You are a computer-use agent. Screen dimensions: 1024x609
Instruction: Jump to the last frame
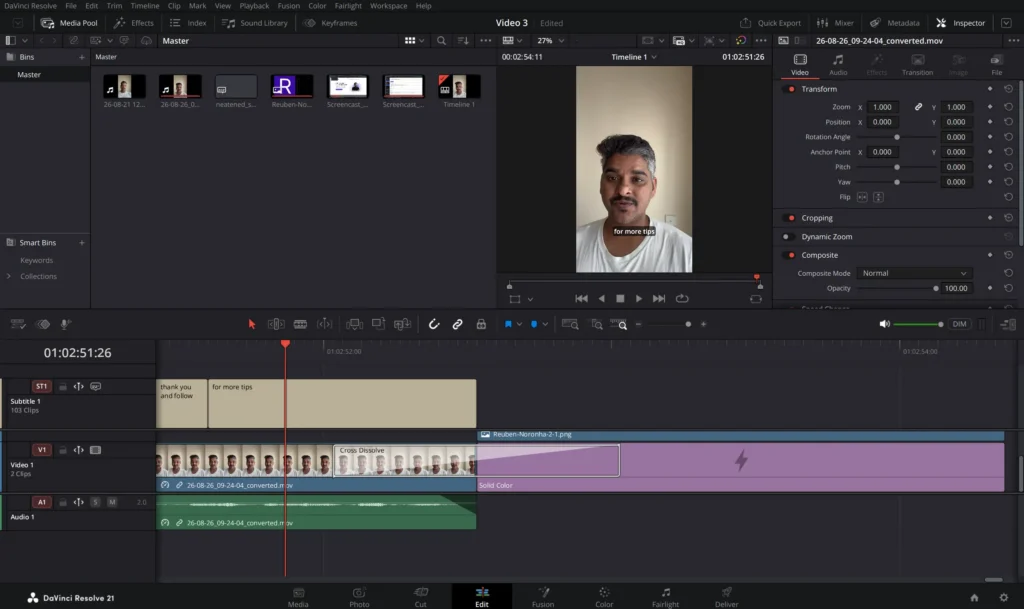click(659, 299)
